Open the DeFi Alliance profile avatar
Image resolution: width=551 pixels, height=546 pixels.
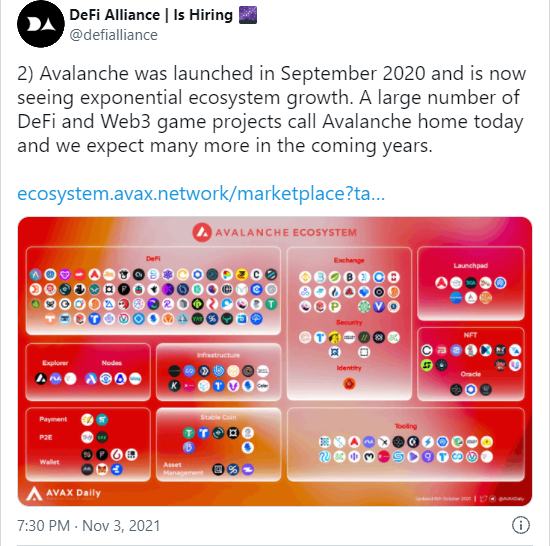(41, 24)
